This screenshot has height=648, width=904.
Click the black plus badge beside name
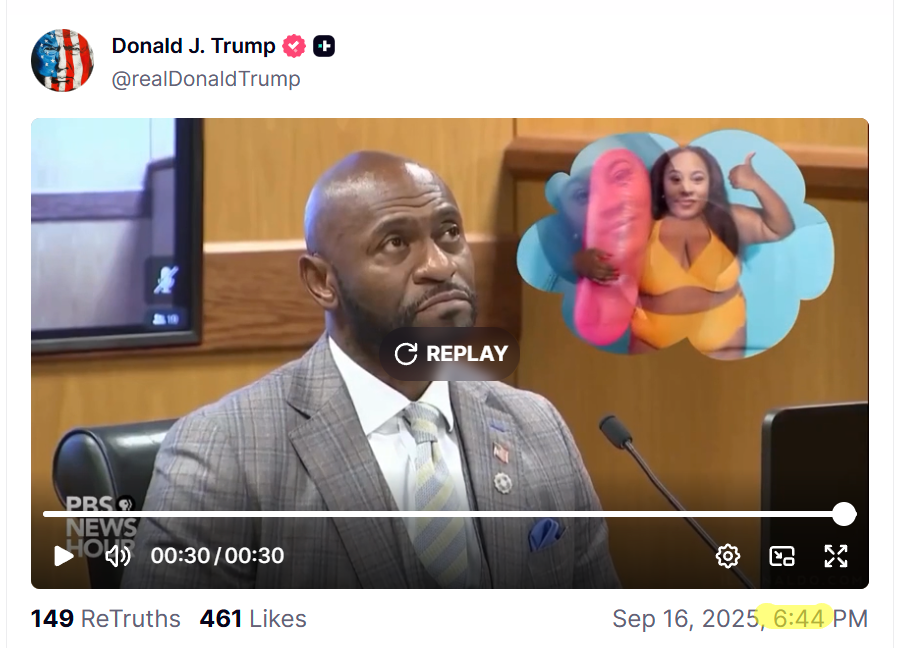324,46
